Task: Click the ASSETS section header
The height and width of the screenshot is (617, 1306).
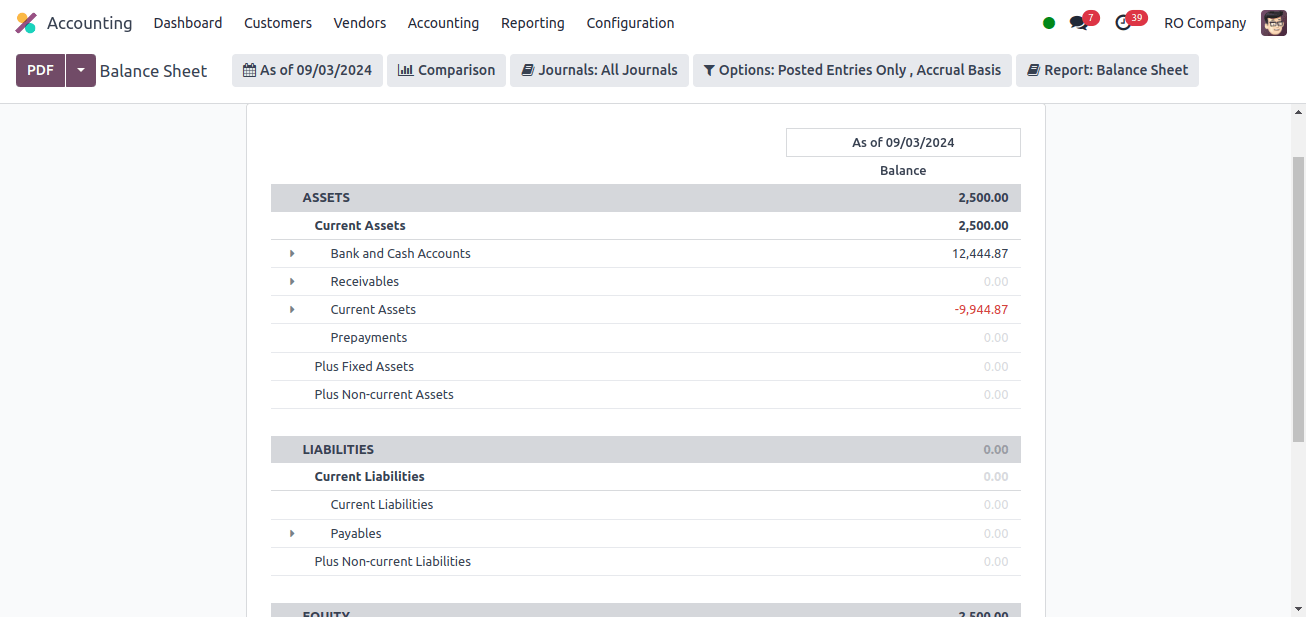Action: click(x=646, y=198)
